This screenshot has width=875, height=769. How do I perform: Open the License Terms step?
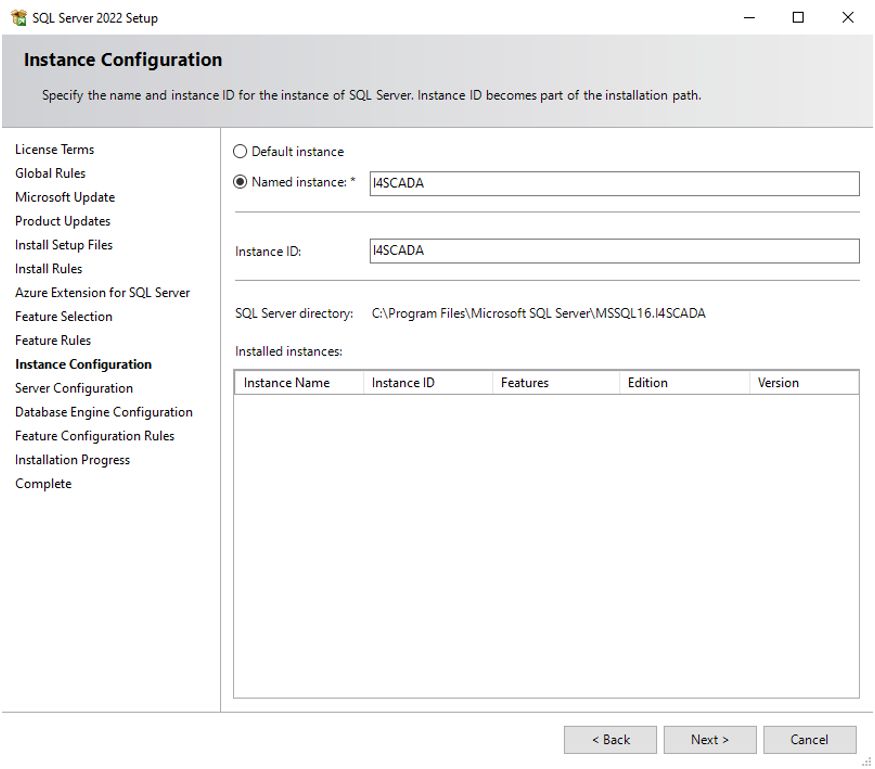coord(54,148)
